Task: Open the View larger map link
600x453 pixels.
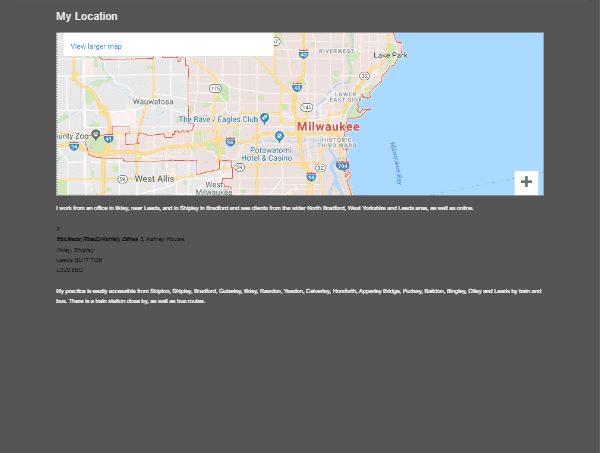Action: 96,46
